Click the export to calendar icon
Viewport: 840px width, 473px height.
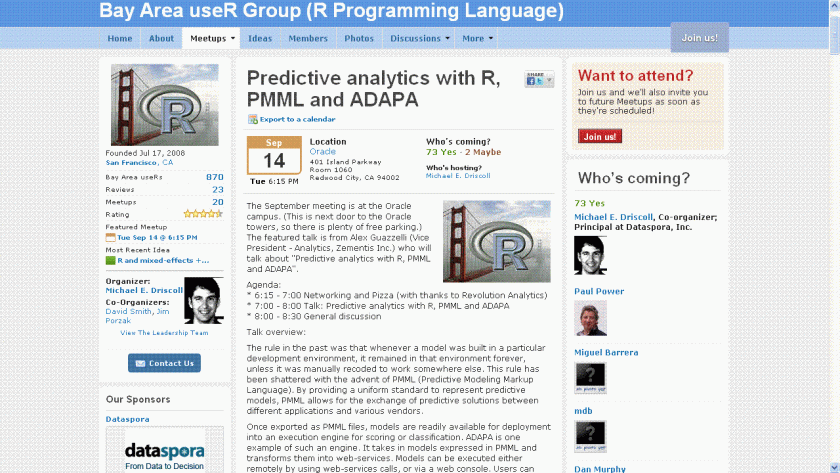tap(252, 119)
